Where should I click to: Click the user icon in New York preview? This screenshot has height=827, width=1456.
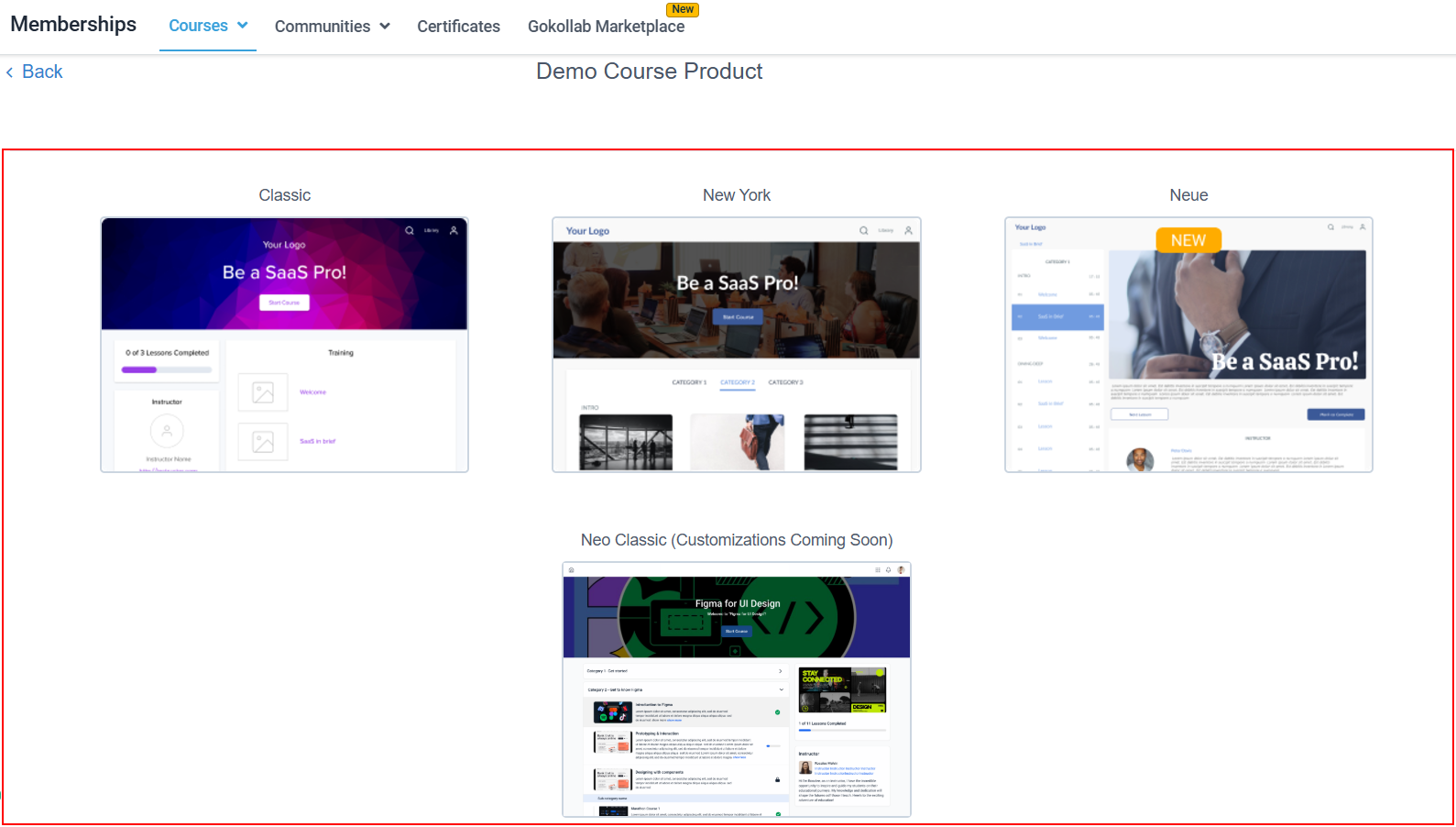point(908,231)
